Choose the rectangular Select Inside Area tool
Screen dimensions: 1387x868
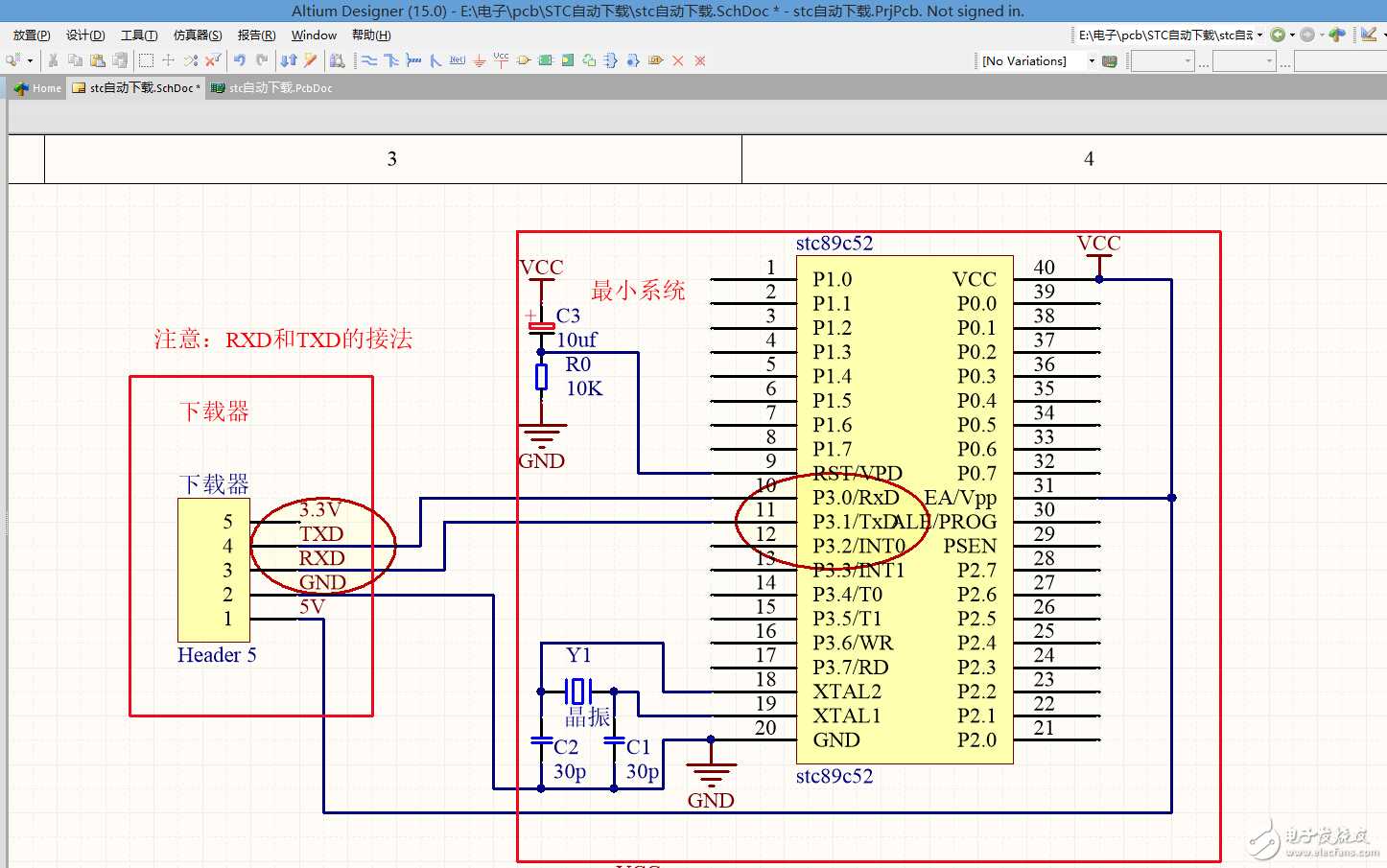pyautogui.click(x=146, y=60)
